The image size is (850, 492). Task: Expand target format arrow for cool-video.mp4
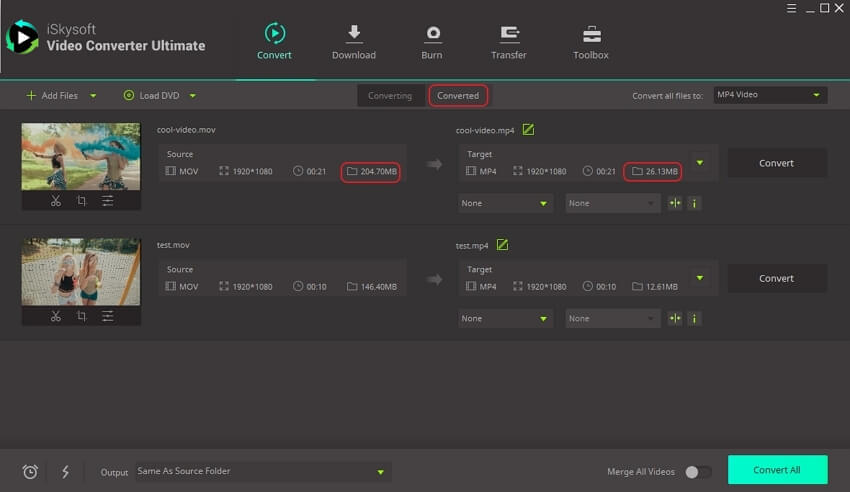[x=700, y=162]
